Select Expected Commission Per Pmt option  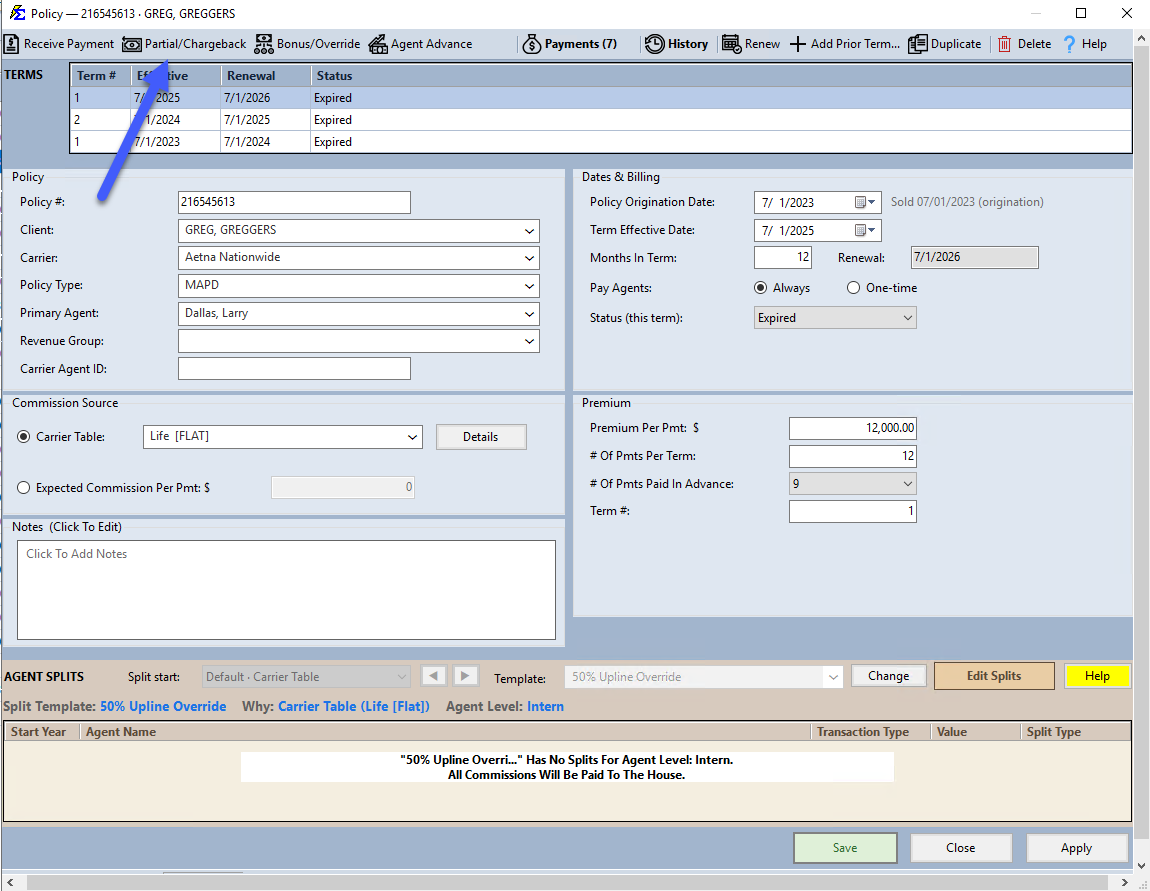point(23,488)
